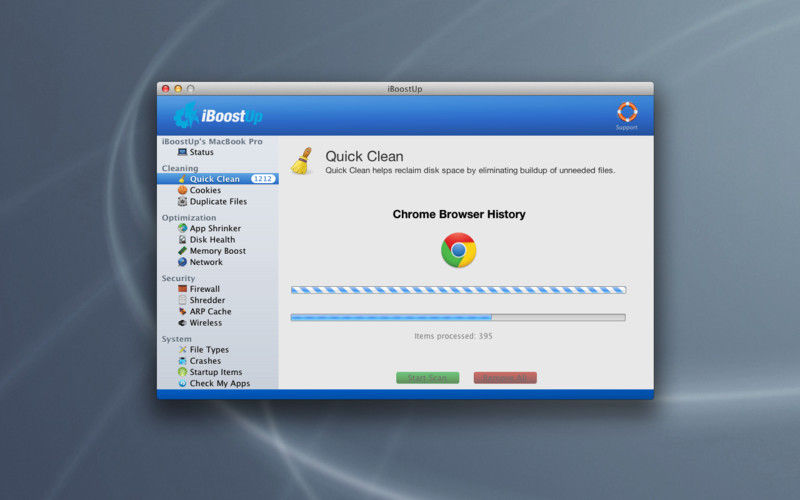Screen dimensions: 800x500
Task: Click the ARP Cache icon
Action: pyautogui.click(x=182, y=311)
